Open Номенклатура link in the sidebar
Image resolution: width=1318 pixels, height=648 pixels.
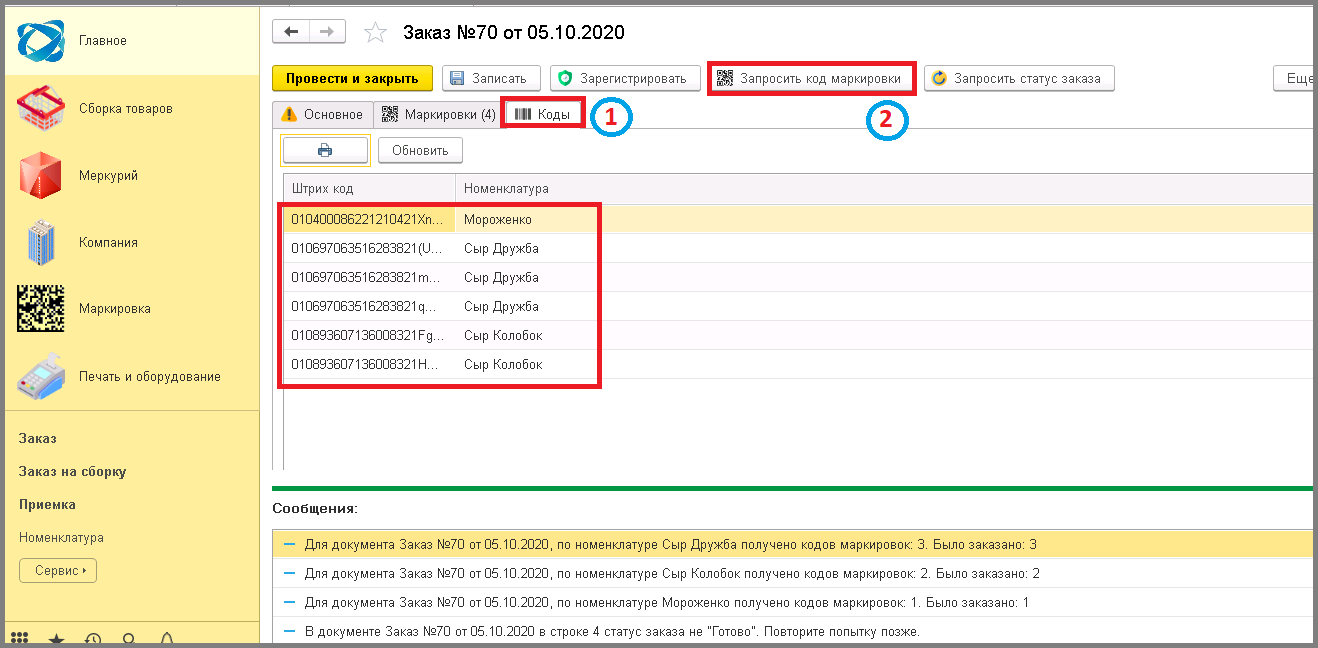click(x=62, y=537)
